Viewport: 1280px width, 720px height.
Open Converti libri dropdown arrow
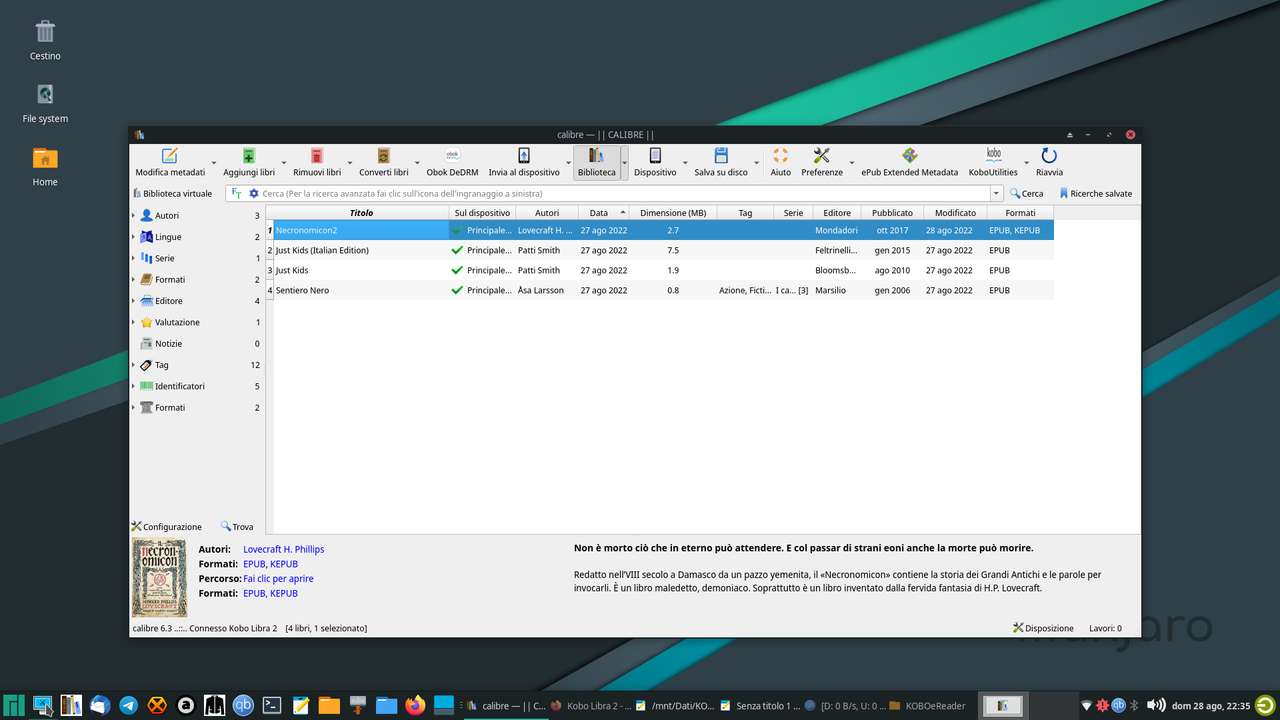[416, 162]
